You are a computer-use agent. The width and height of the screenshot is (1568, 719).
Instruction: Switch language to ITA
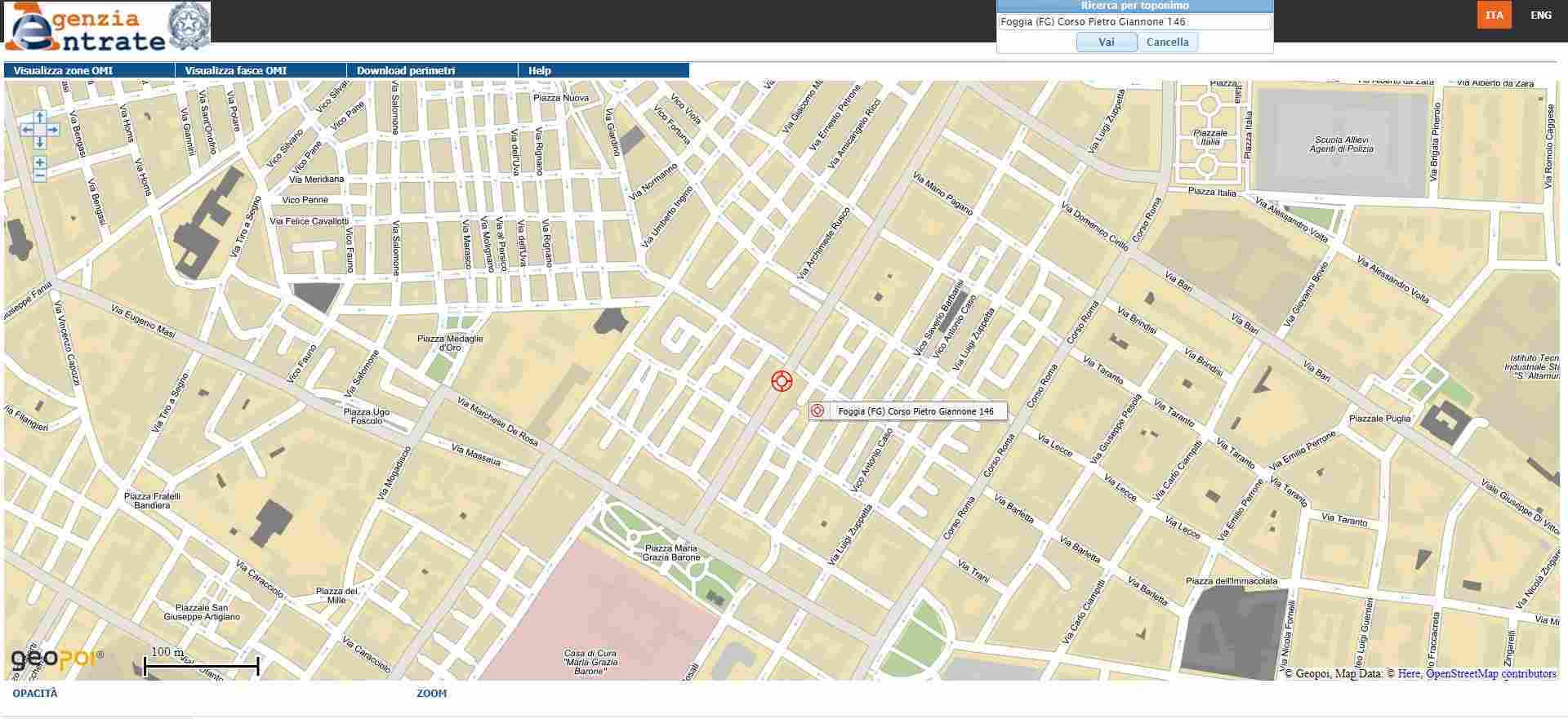(x=1494, y=15)
